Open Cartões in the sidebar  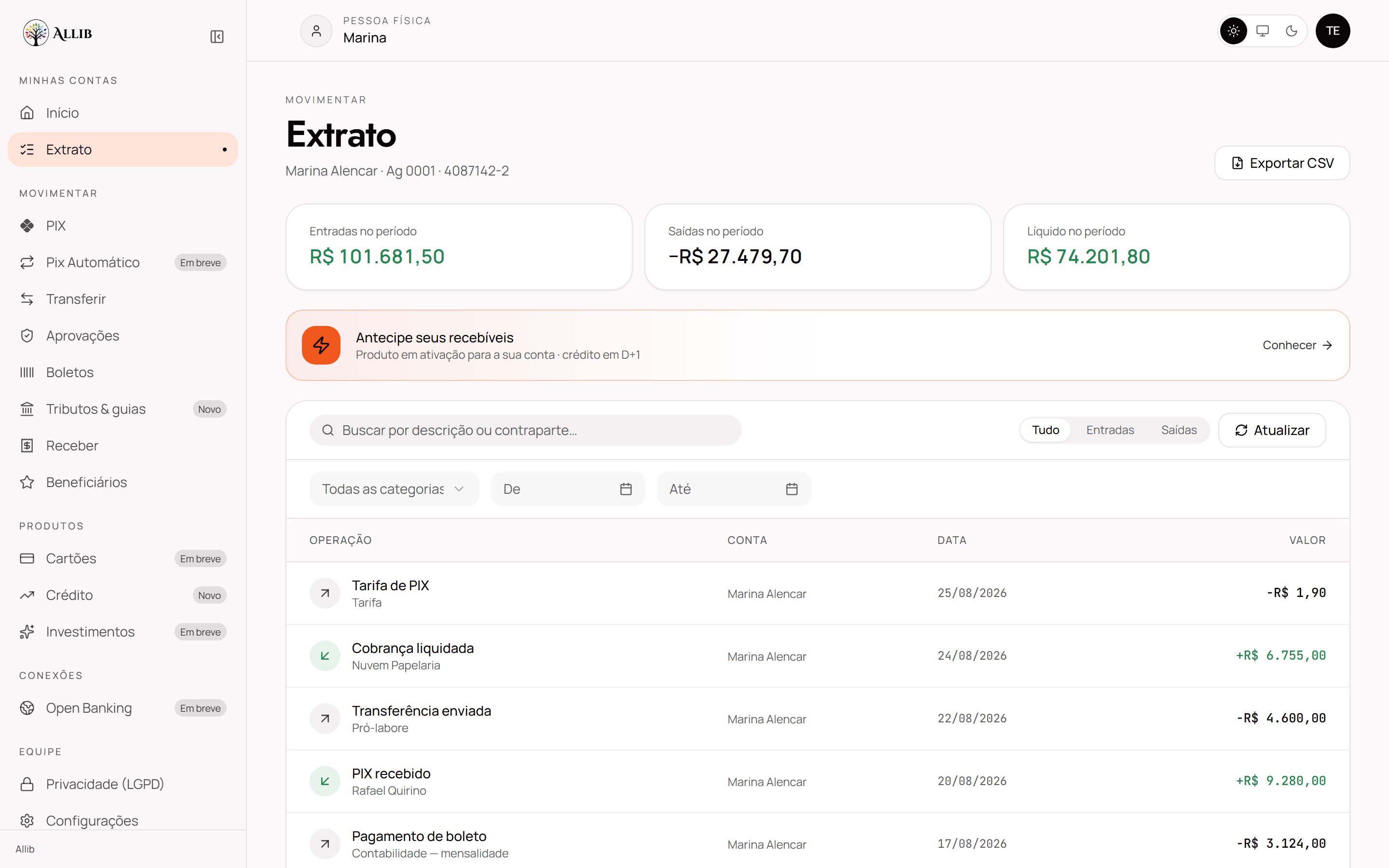pos(123,558)
